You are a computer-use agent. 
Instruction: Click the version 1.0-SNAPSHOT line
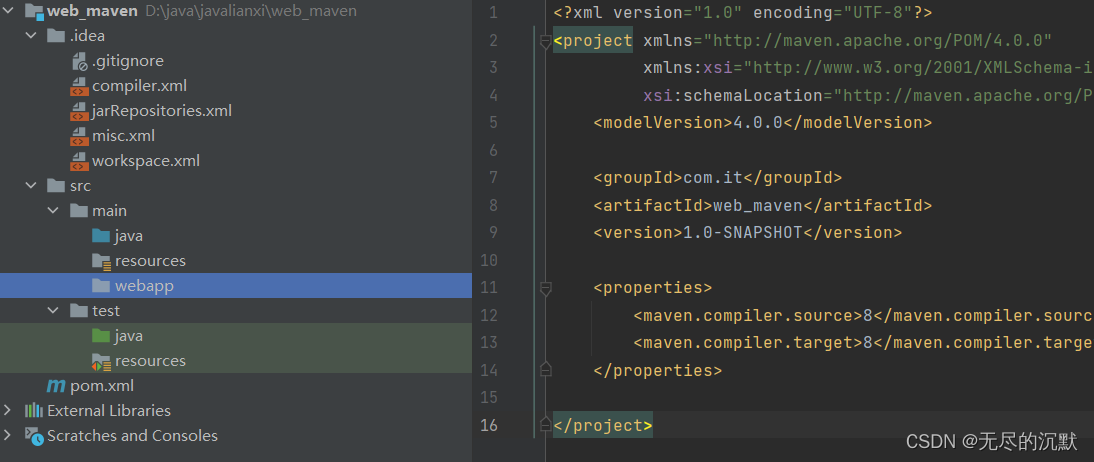[748, 232]
